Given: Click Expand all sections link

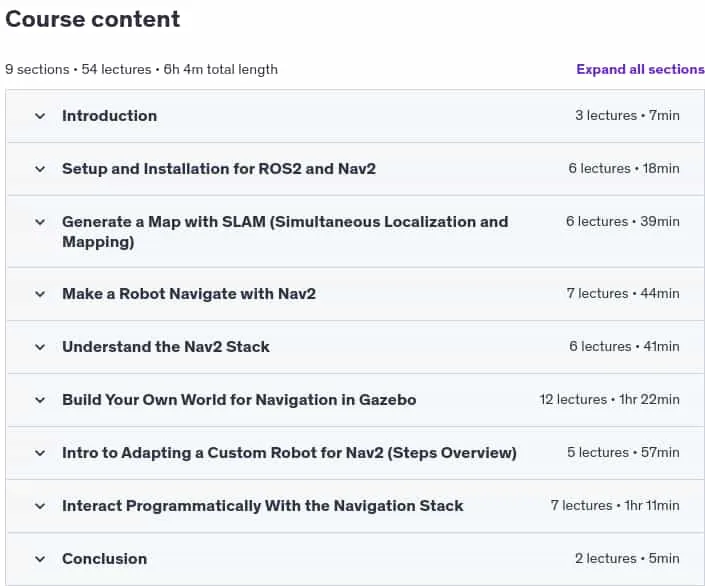Looking at the screenshot, I should 640,69.
